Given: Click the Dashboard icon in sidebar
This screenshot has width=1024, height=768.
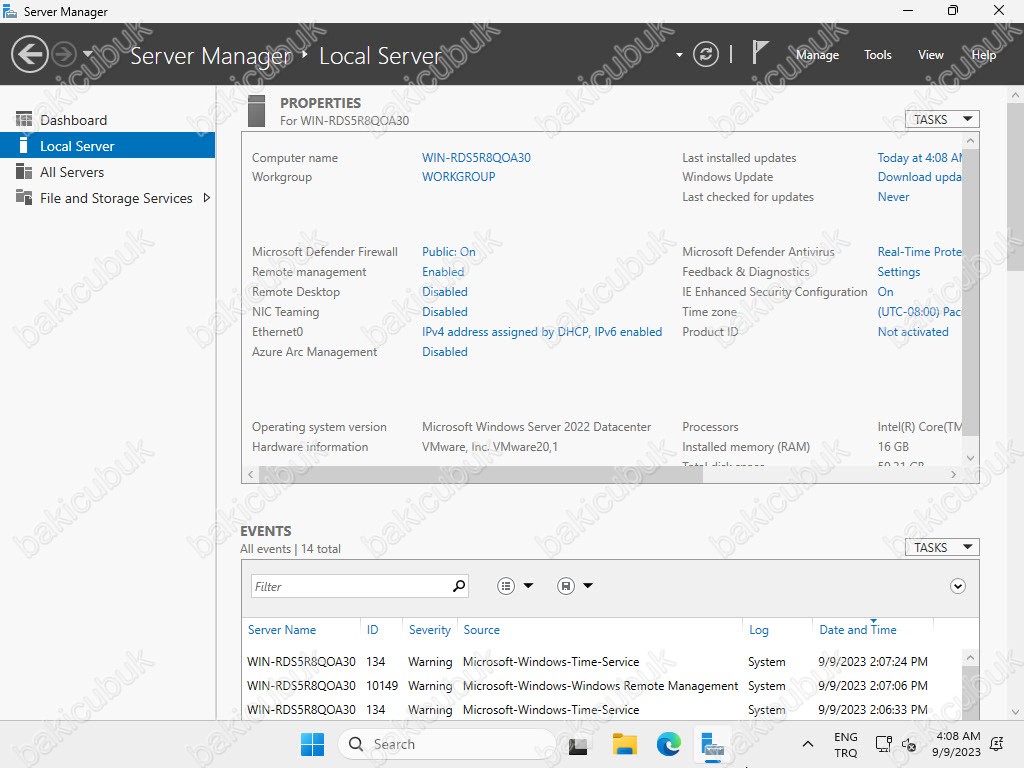Looking at the screenshot, I should pyautogui.click(x=24, y=119).
